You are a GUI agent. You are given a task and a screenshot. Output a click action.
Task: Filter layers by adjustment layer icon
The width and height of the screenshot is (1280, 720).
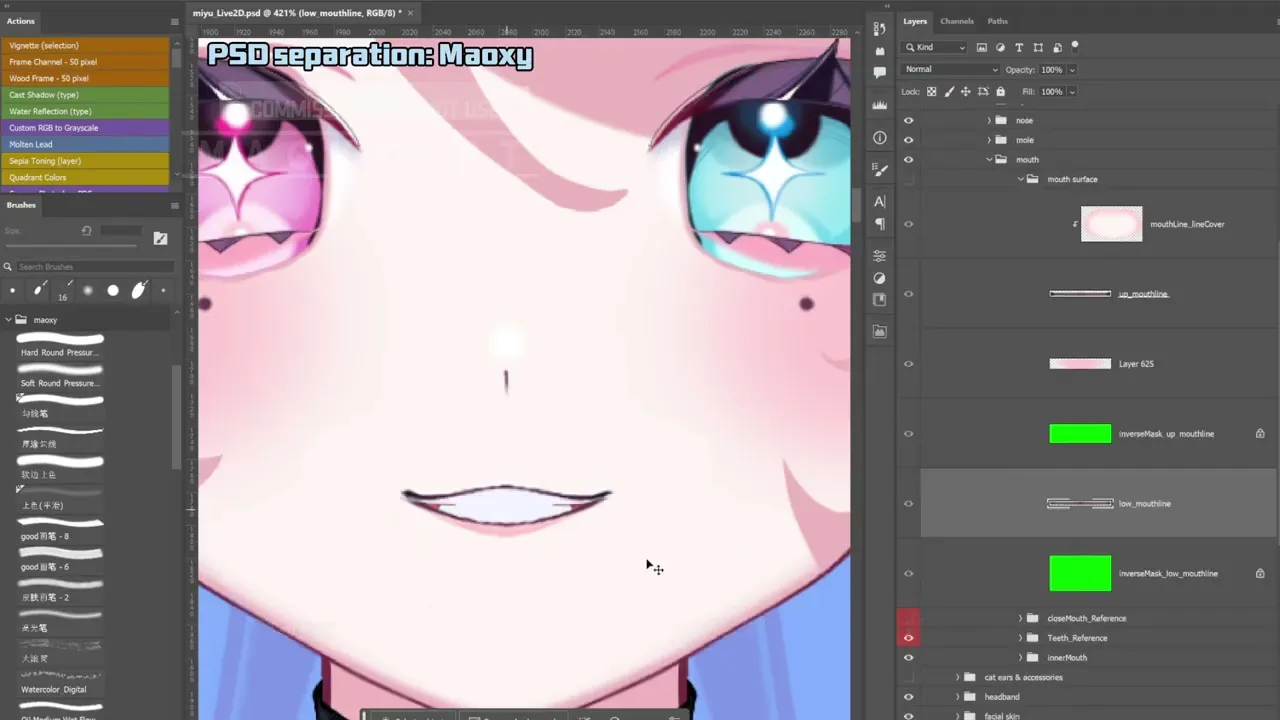click(x=1001, y=47)
